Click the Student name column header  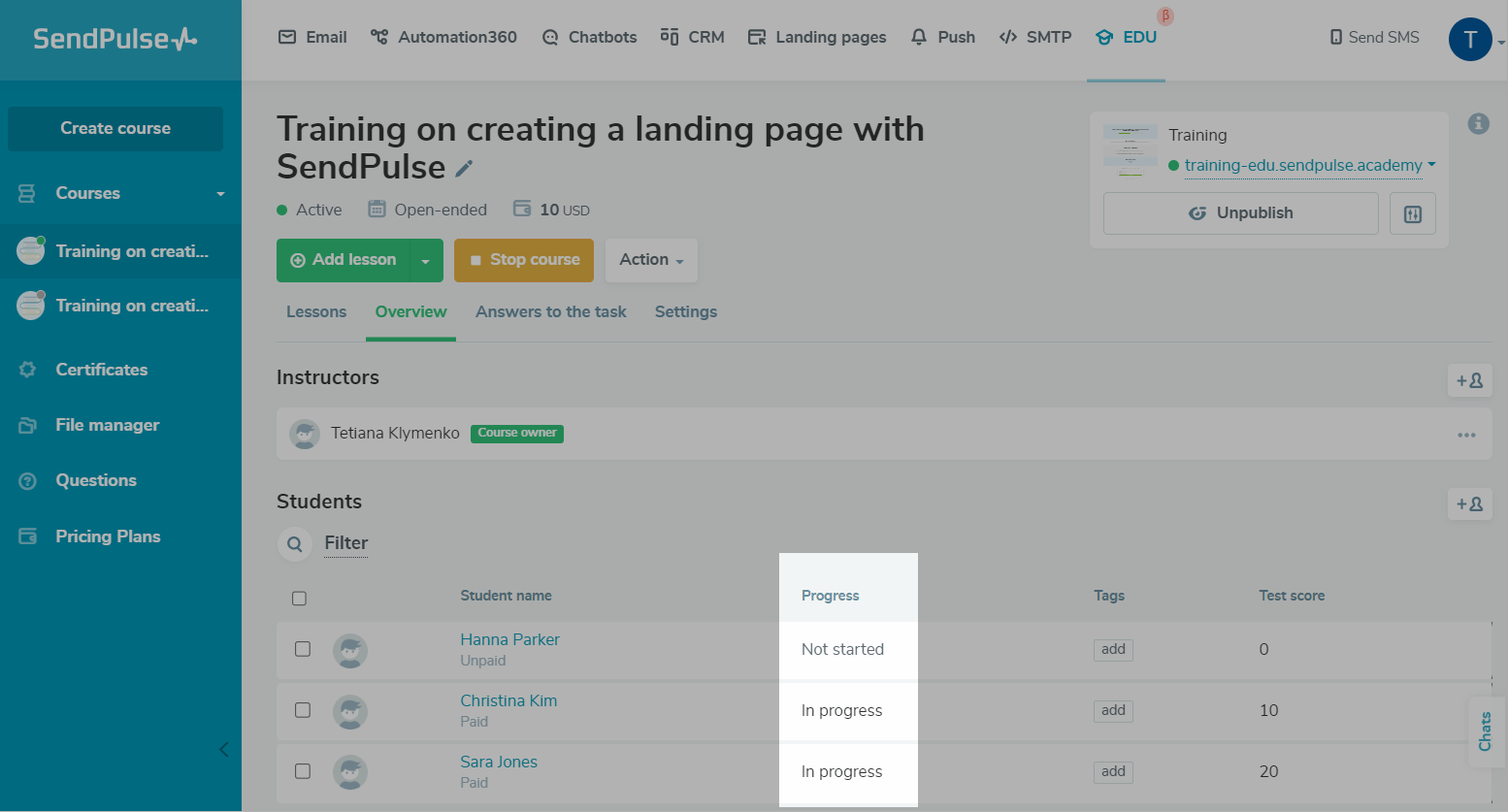click(506, 596)
